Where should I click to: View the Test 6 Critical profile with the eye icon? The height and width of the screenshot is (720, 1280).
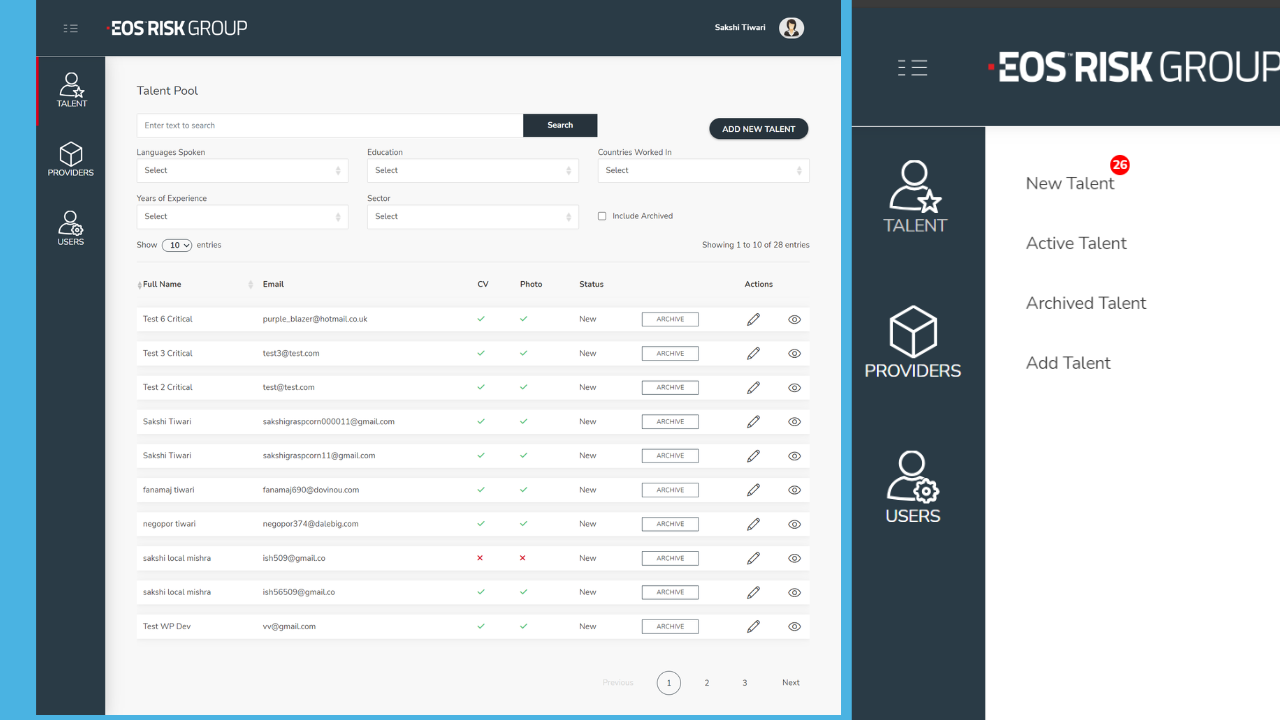tap(795, 319)
